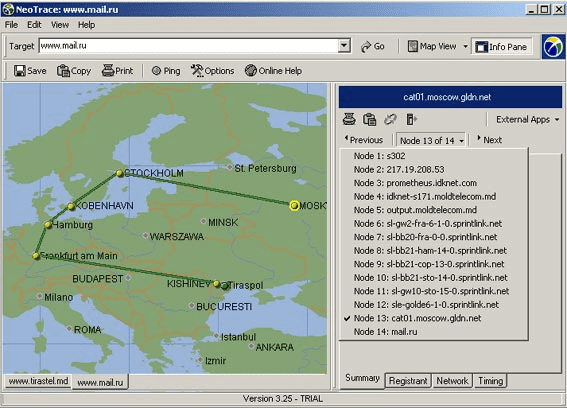Click the info pane print icon
This screenshot has width=567, height=408.
click(x=349, y=119)
